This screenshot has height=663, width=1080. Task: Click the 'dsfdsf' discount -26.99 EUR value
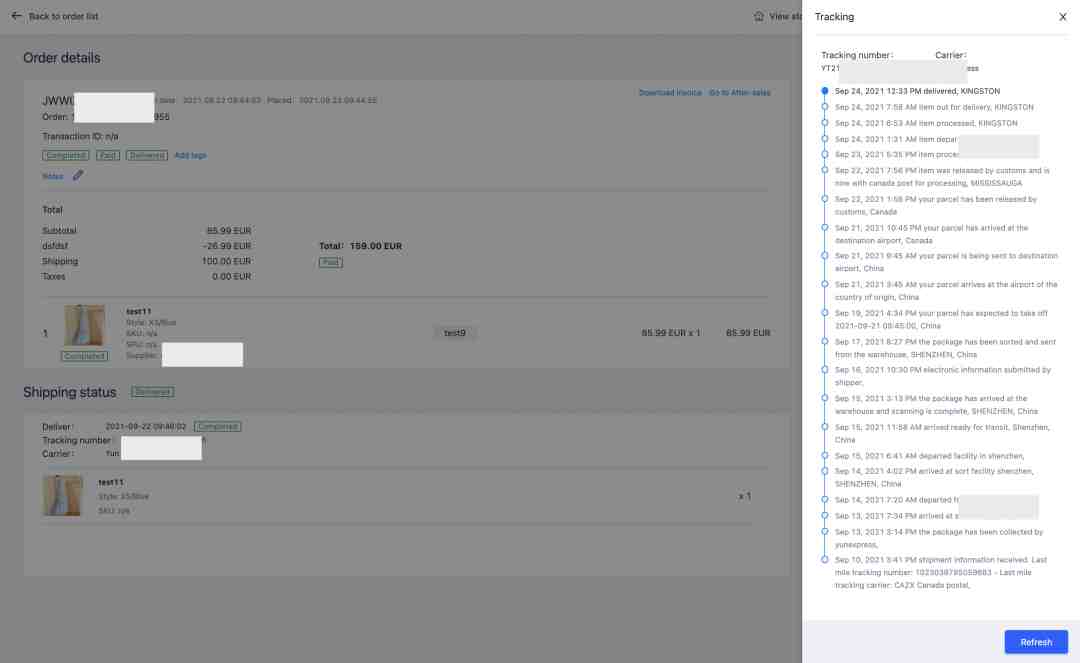point(227,246)
